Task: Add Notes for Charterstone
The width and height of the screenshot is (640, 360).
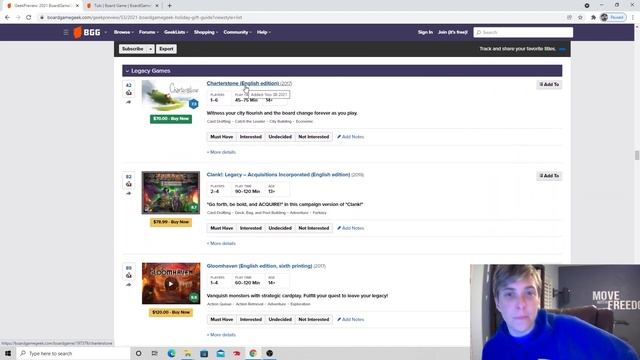Action: tap(351, 137)
